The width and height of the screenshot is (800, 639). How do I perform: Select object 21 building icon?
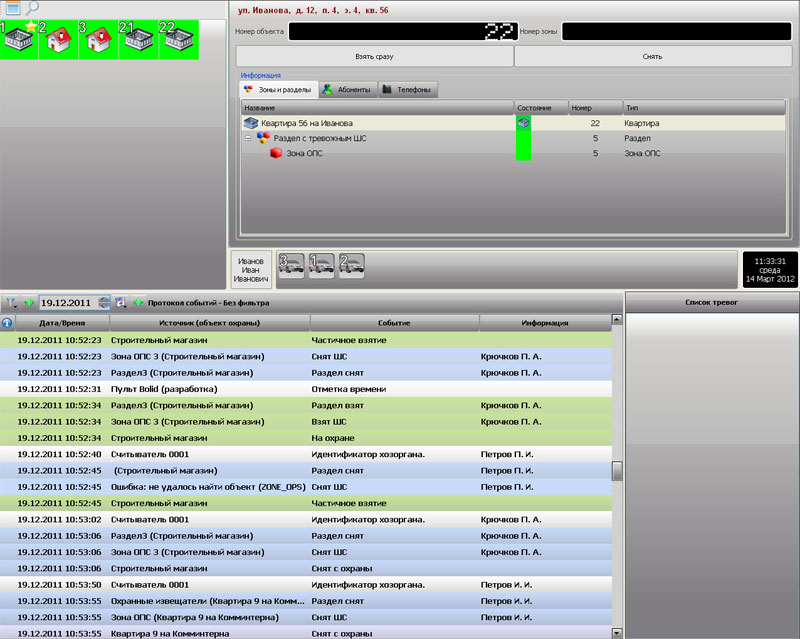[x=139, y=40]
